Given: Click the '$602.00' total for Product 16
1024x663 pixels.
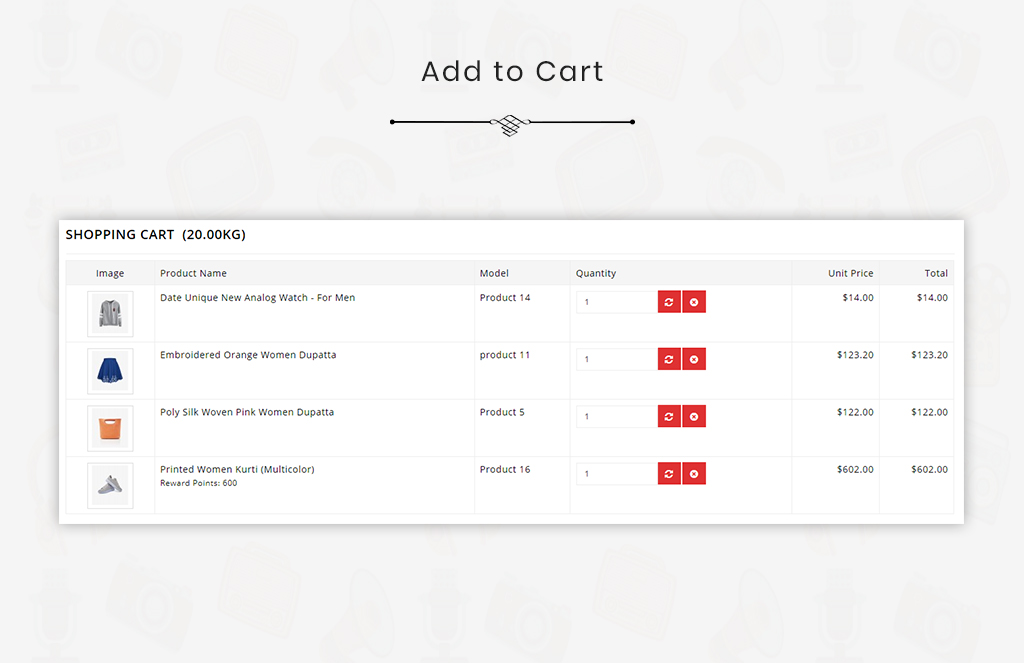Looking at the screenshot, I should 929,469.
